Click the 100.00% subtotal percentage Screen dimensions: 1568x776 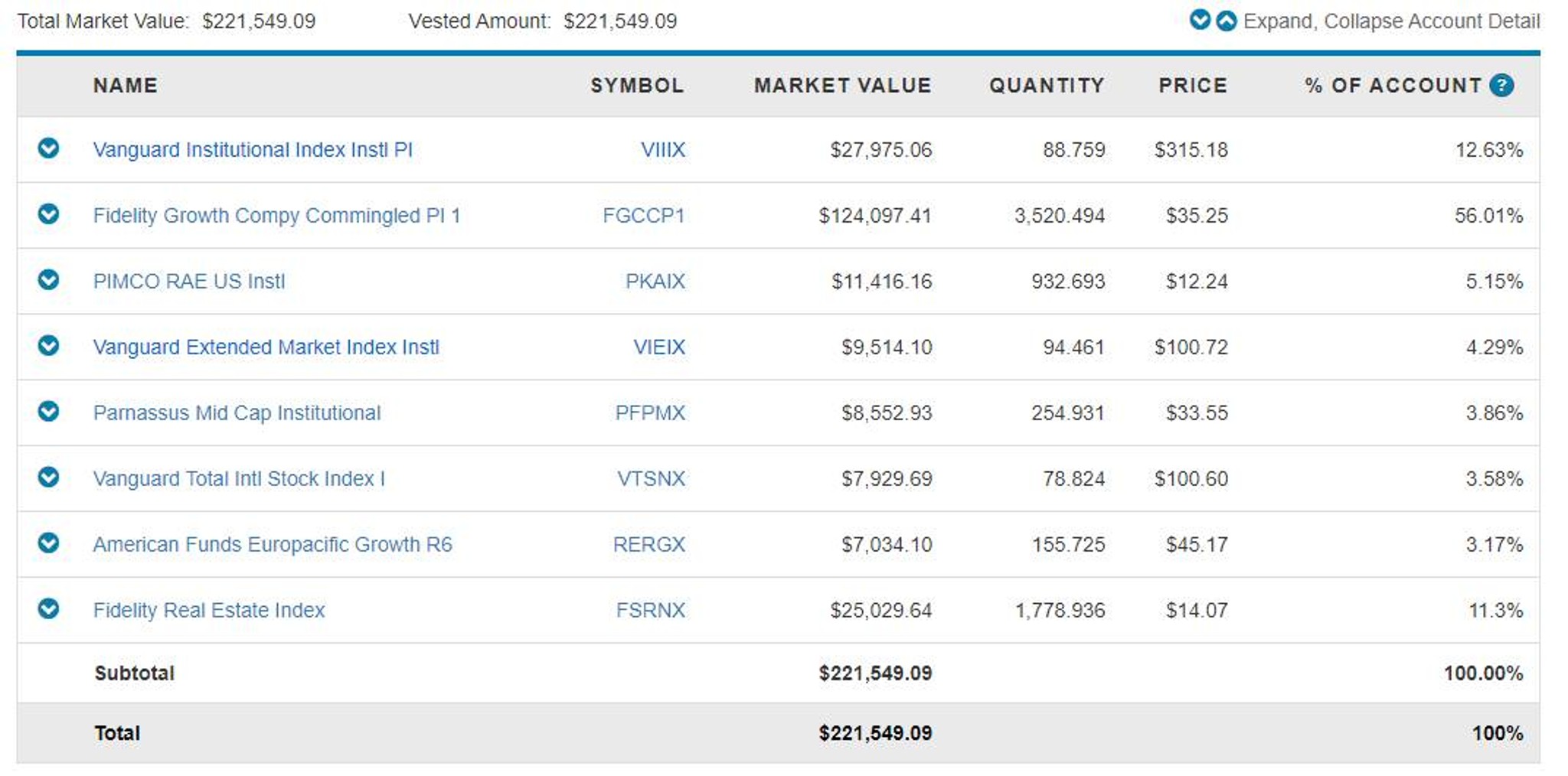1483,673
